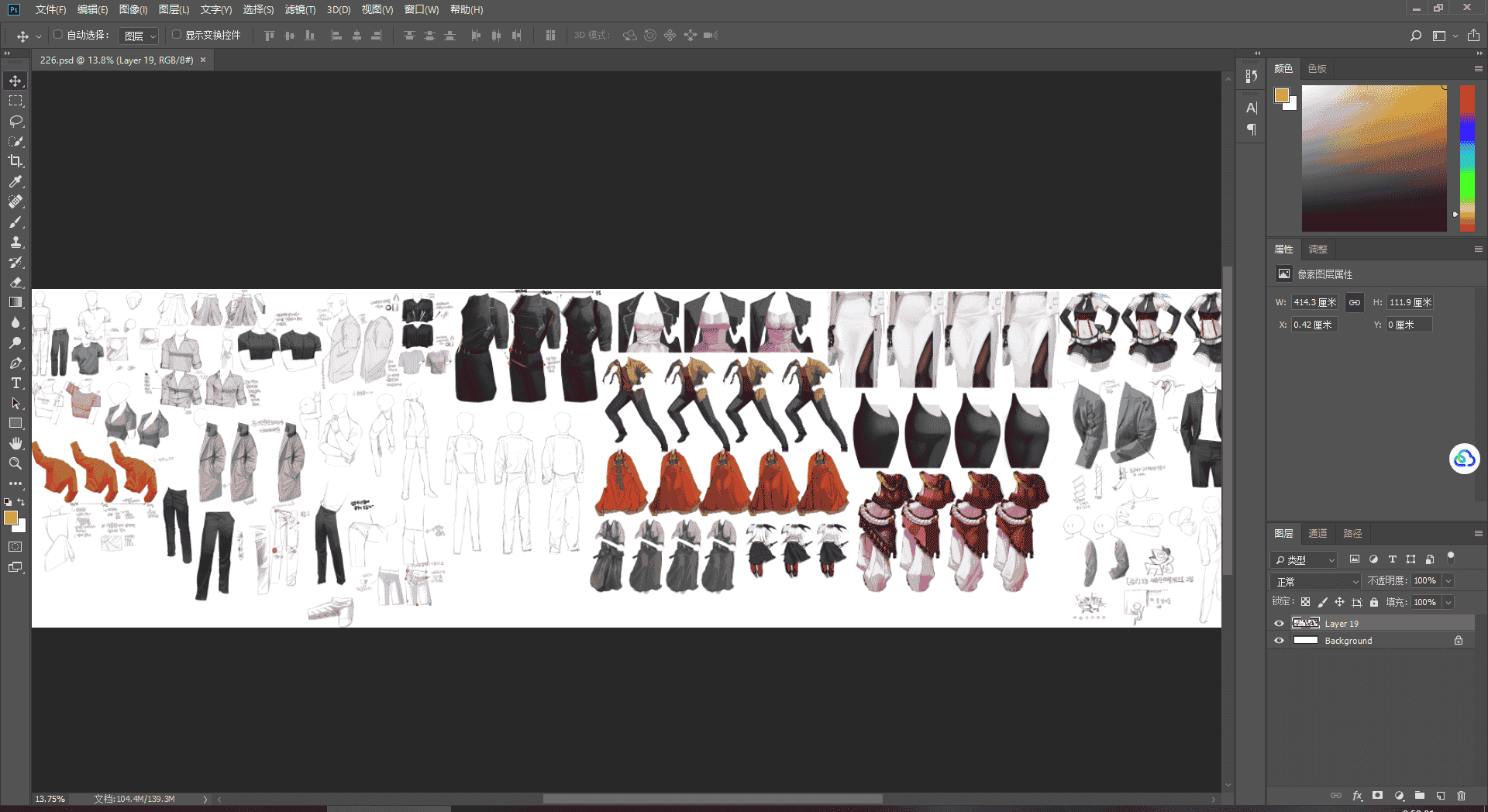Viewport: 1488px width, 812px height.
Task: Open the Filter menu
Action: tap(300, 9)
